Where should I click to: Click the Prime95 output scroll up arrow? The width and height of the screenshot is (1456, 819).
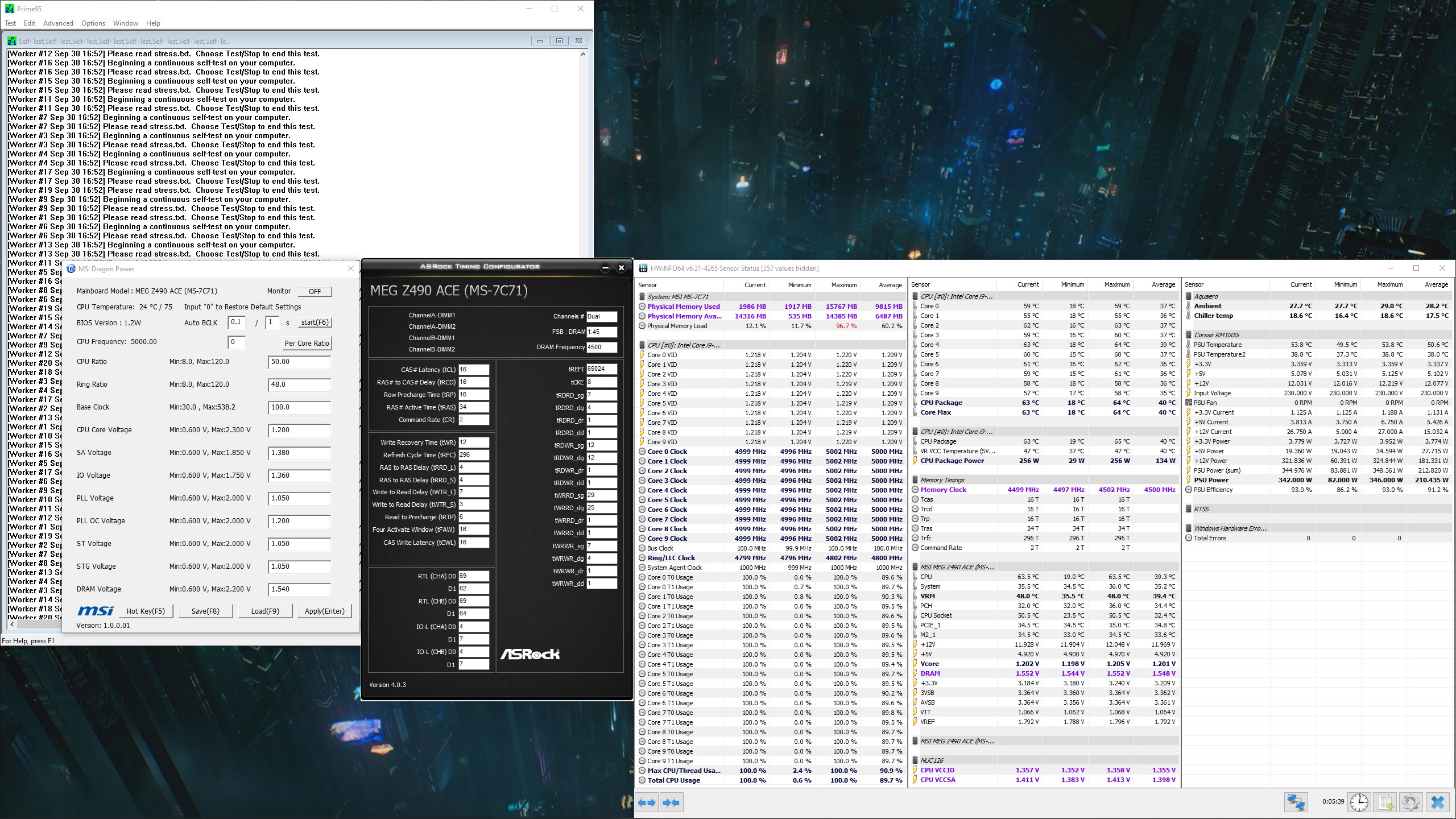tap(583, 54)
